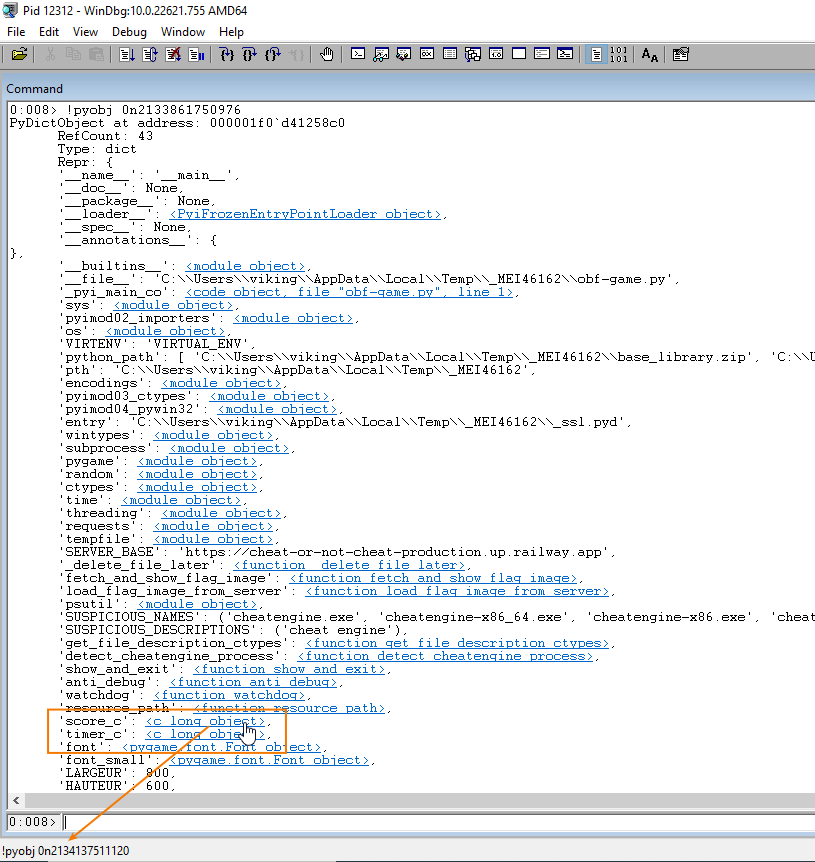Click the score_c c_long object link
Viewport: 815px width, 862px height.
(x=206, y=721)
